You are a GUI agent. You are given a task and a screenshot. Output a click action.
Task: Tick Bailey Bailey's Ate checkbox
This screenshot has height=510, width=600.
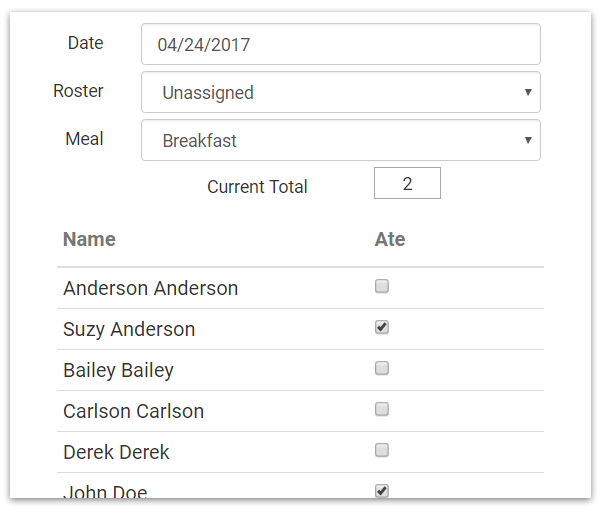382,369
